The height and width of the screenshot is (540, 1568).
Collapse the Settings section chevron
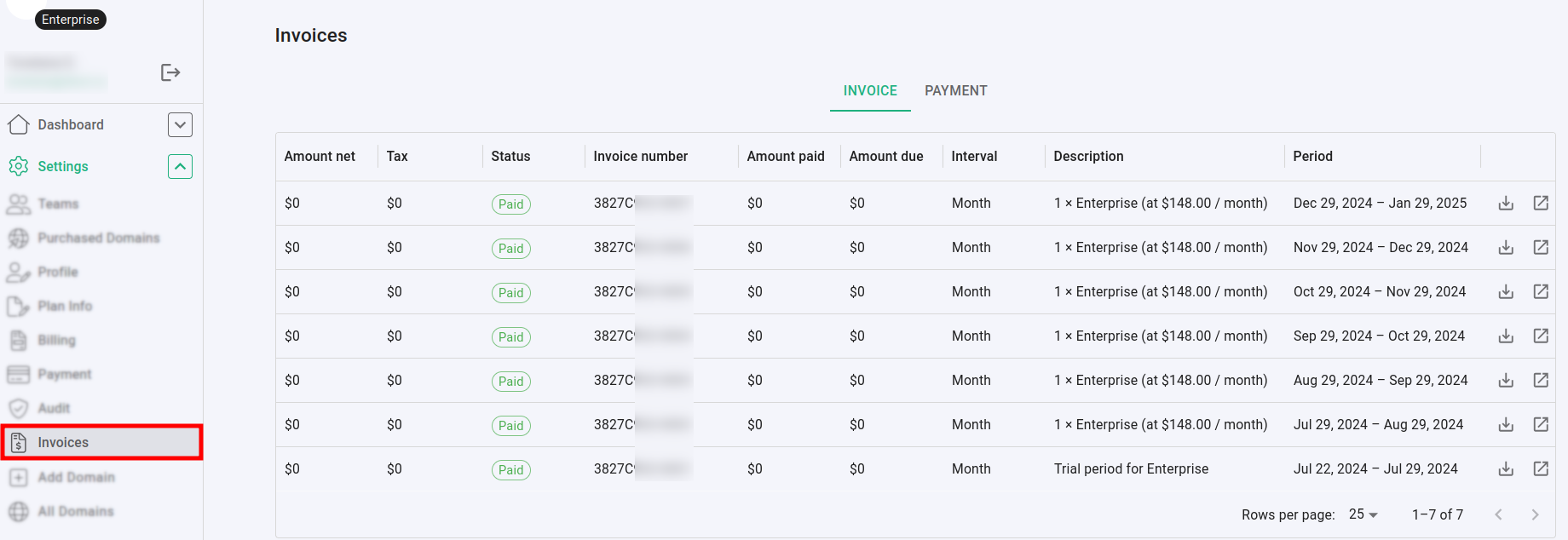pos(180,166)
